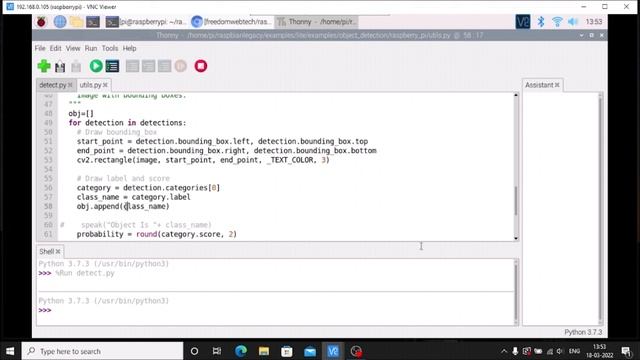Screen dimensions: 640x360
Task: Open the Run menu
Action: (x=91, y=48)
